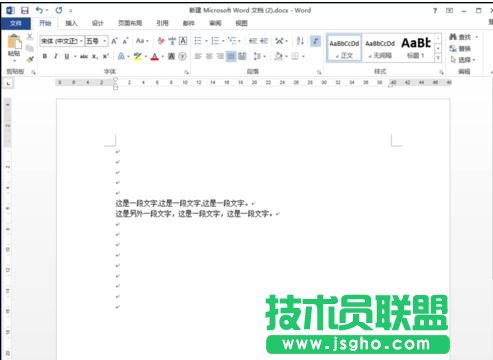Screen dimensions: 493x360
Task: Click the Undo arrow icon
Action: [40, 10]
